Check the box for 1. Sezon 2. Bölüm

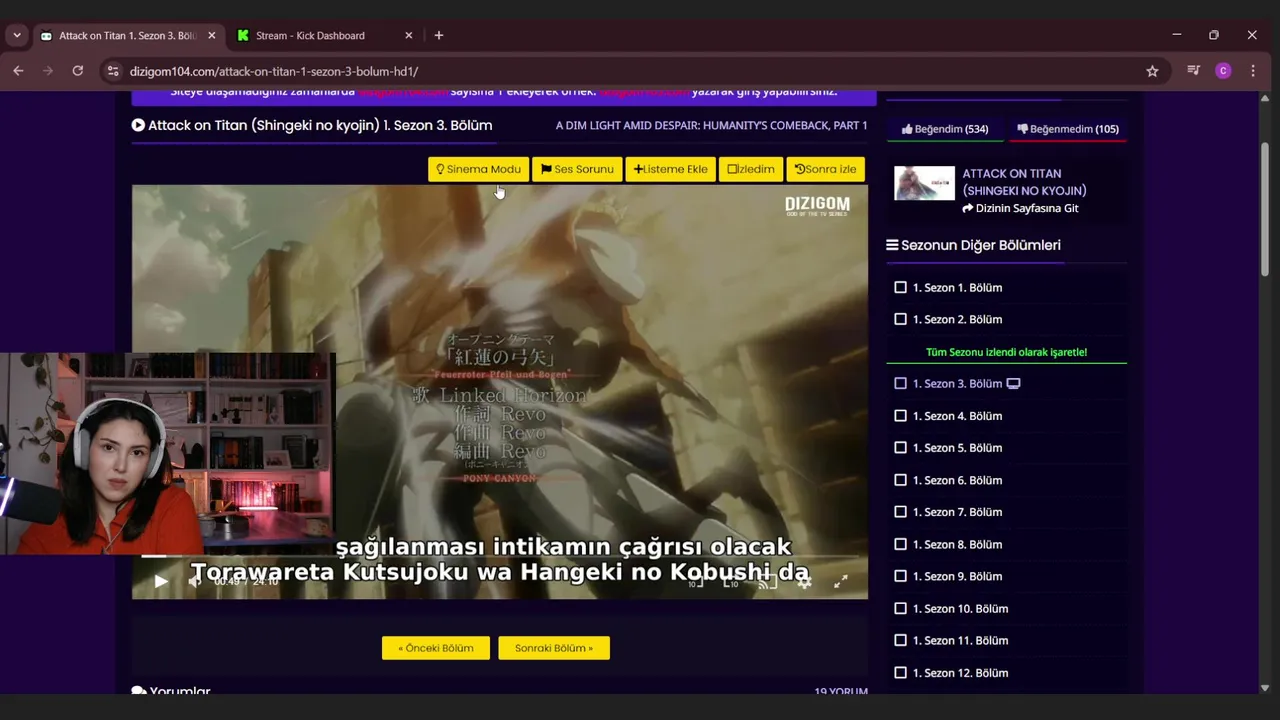(x=900, y=319)
